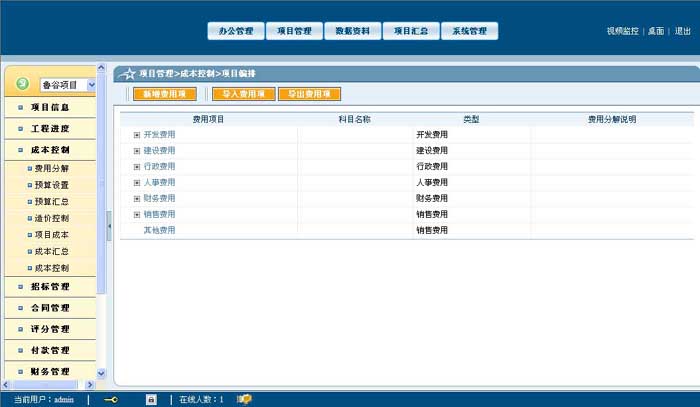
Task: Expand the 建设费用 tree row
Action: [137, 150]
